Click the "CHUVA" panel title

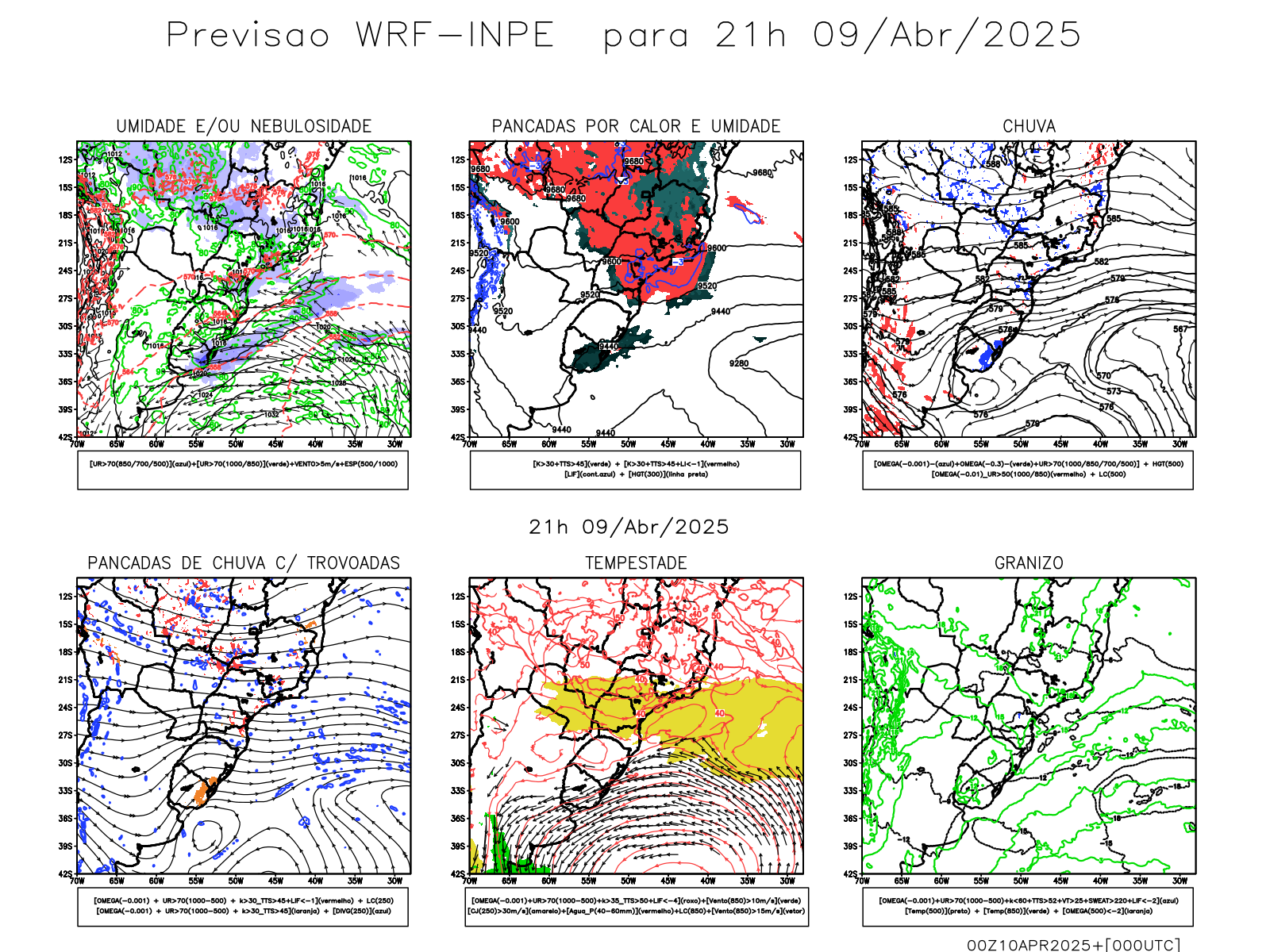point(1029,126)
